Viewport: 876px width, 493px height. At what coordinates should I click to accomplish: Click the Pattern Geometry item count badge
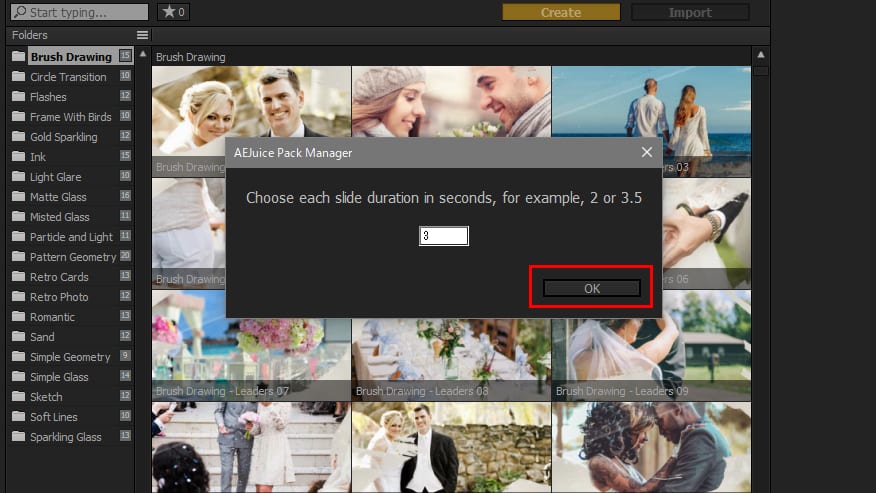[125, 255]
